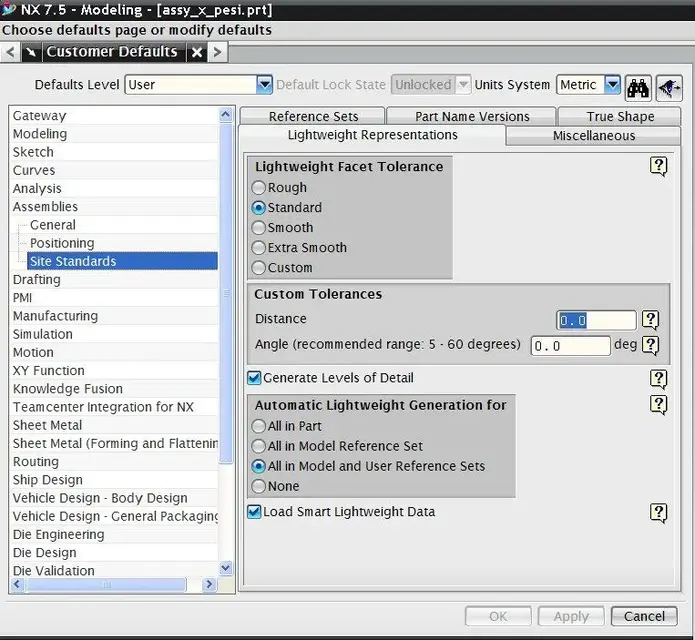The width and height of the screenshot is (695, 640).
Task: Choose None for automatic lightweight generation
Action: (258, 486)
